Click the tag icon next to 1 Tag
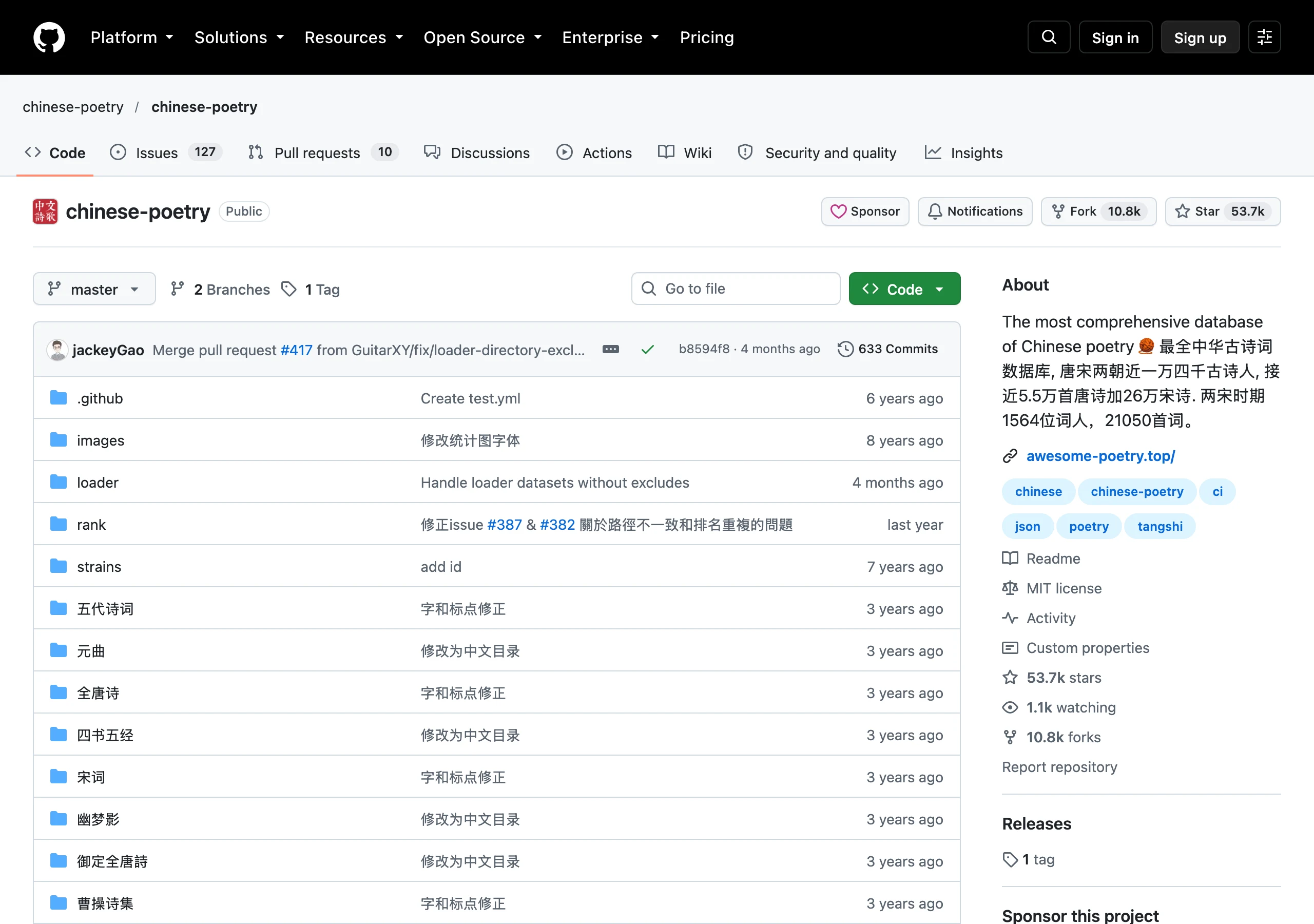This screenshot has height=924, width=1314. 289,289
